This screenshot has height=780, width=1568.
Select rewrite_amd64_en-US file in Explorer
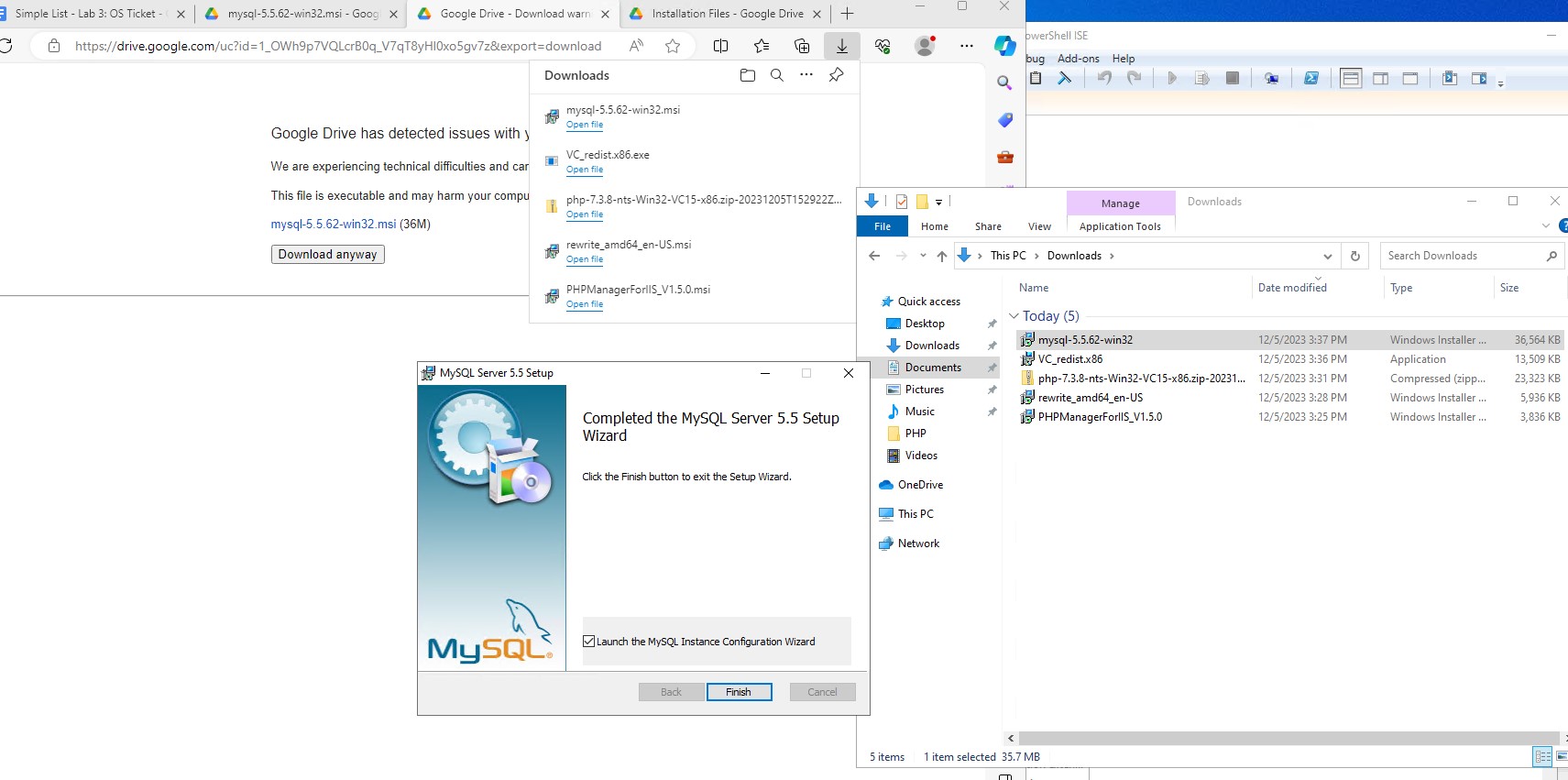click(1090, 398)
